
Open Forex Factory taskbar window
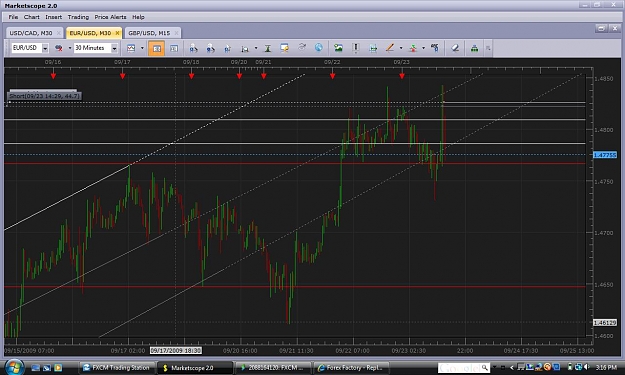352,368
